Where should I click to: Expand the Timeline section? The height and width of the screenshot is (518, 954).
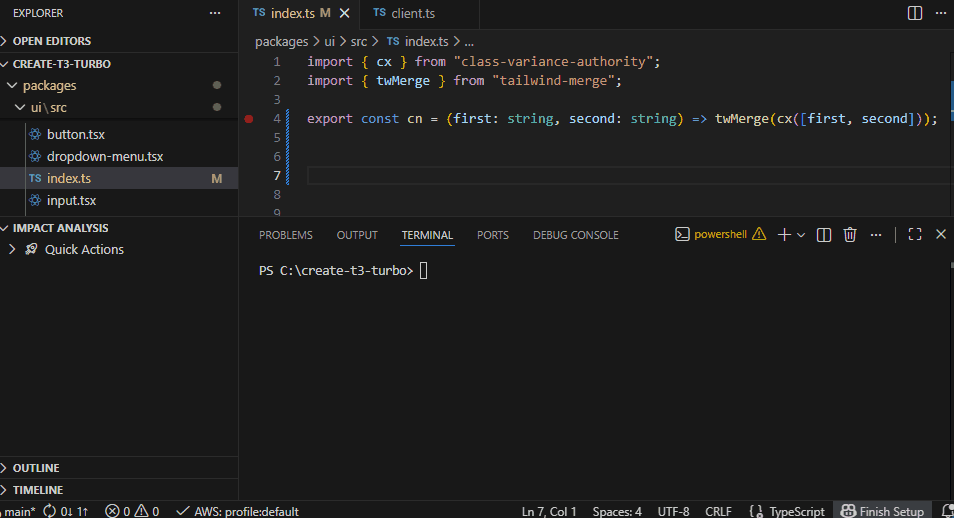point(32,490)
